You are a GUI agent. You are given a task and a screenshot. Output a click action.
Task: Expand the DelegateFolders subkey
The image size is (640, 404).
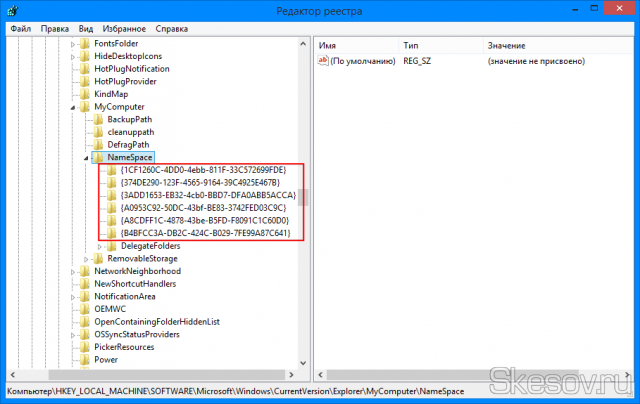click(x=100, y=246)
